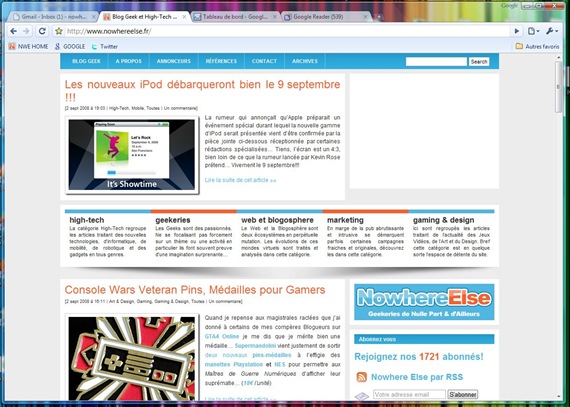Click the Search button on site
This screenshot has width=570, height=407.
(x=479, y=62)
